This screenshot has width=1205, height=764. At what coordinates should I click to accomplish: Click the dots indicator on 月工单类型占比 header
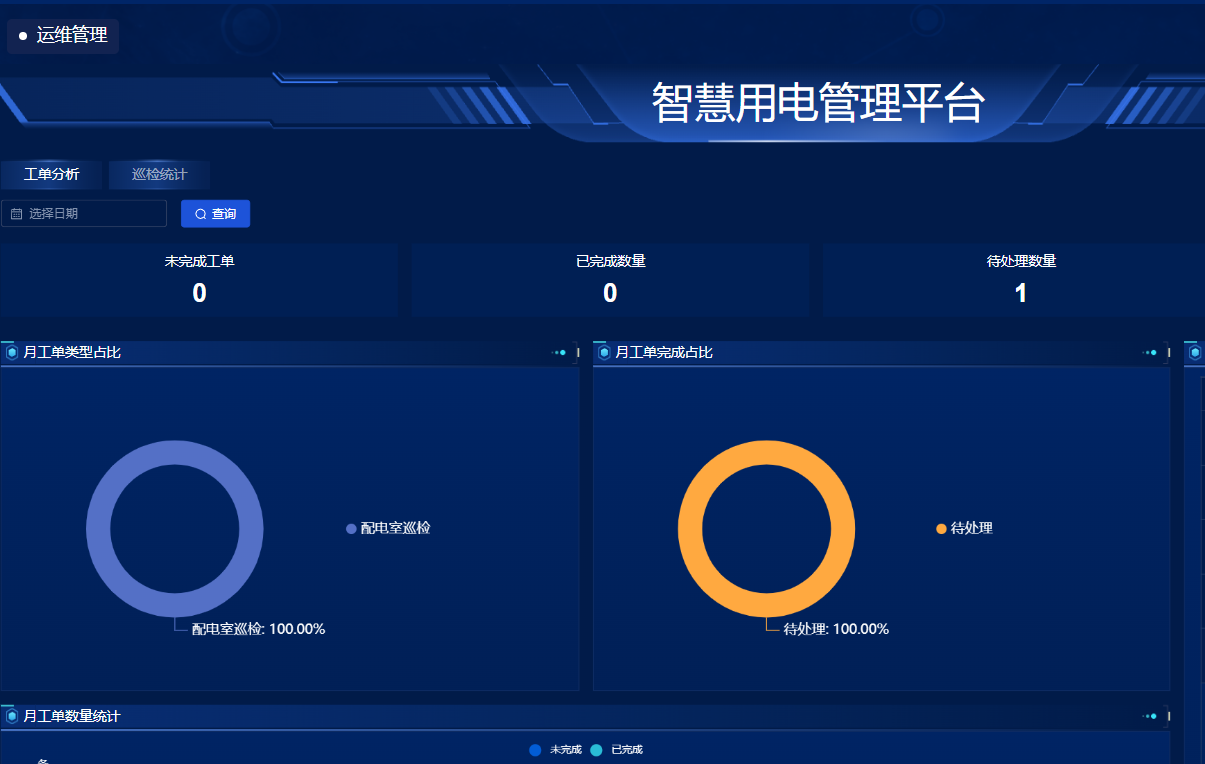pos(560,352)
